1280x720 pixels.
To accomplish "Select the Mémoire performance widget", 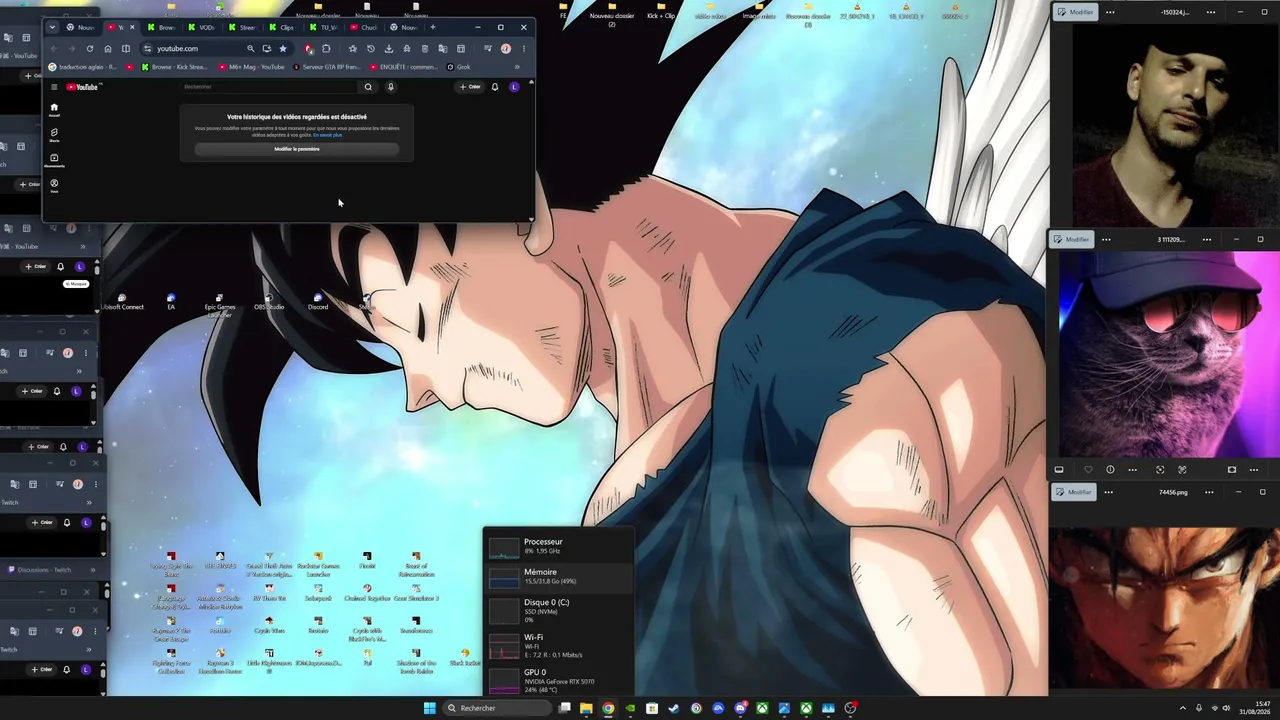I will tap(558, 577).
